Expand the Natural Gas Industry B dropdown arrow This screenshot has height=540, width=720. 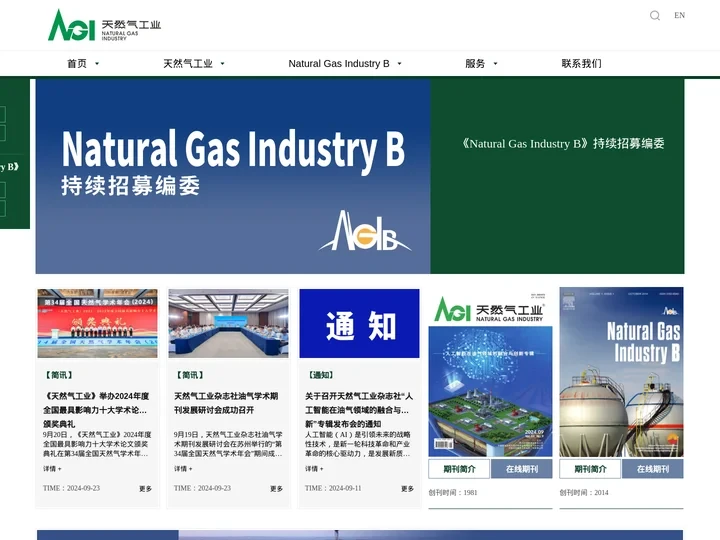[x=399, y=64]
